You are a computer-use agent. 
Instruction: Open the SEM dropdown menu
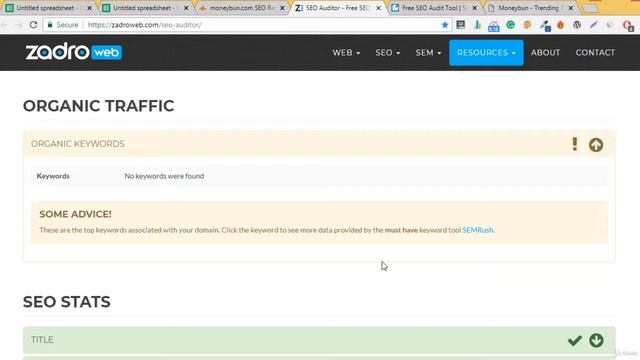(x=428, y=53)
